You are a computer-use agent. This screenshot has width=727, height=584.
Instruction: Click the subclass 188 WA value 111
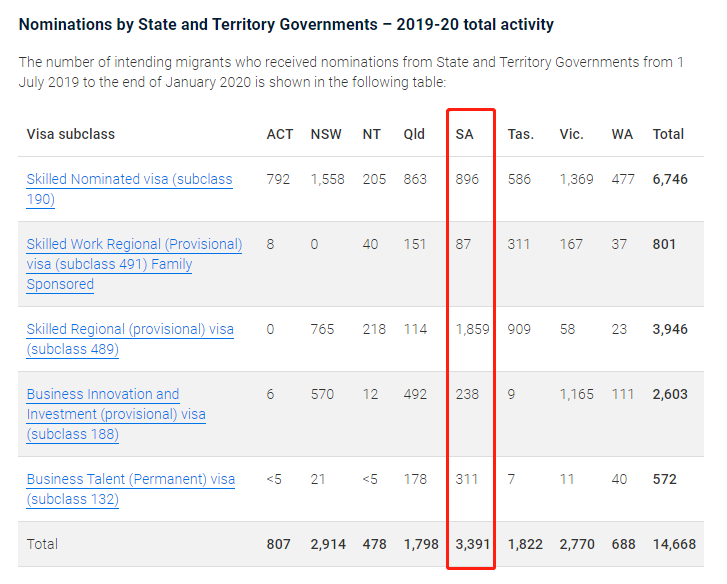click(x=622, y=394)
